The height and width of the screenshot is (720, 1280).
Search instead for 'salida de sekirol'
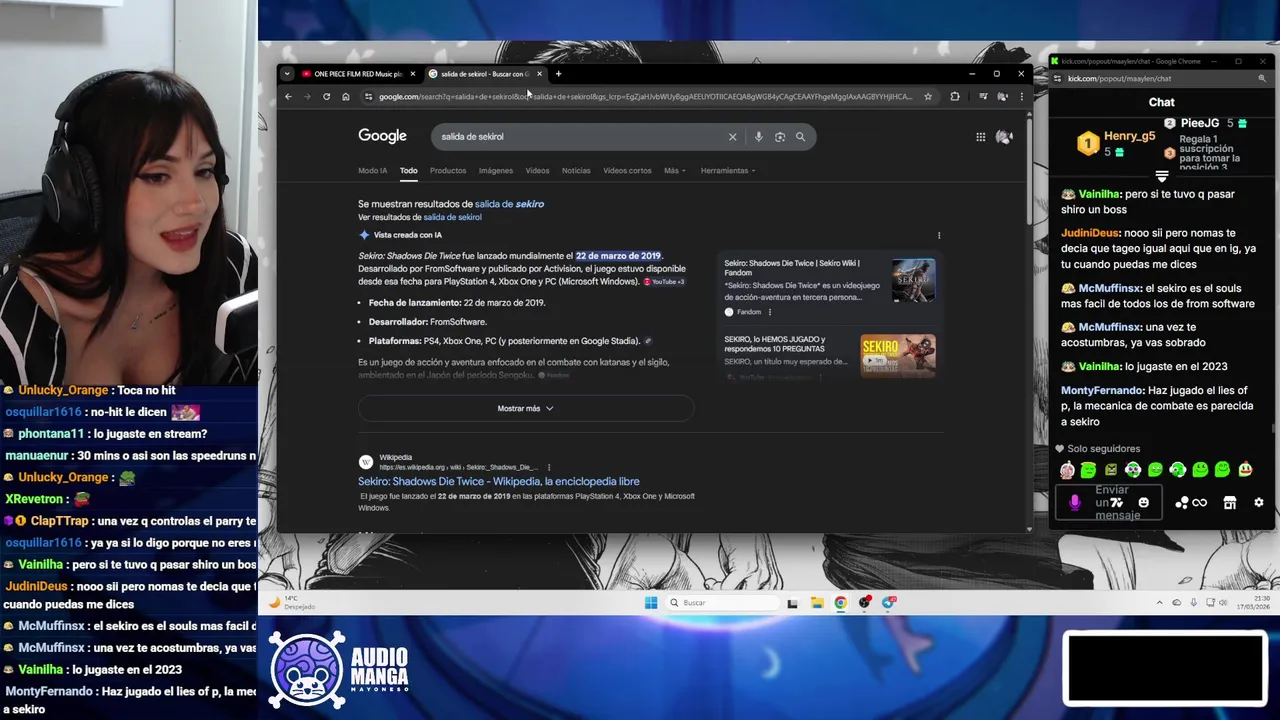pyautogui.click(x=452, y=217)
